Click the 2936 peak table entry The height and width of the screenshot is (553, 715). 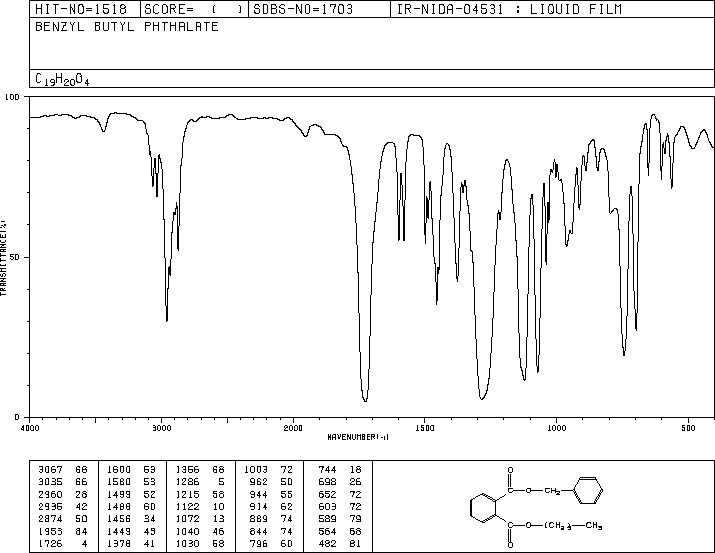pyautogui.click(x=63, y=506)
